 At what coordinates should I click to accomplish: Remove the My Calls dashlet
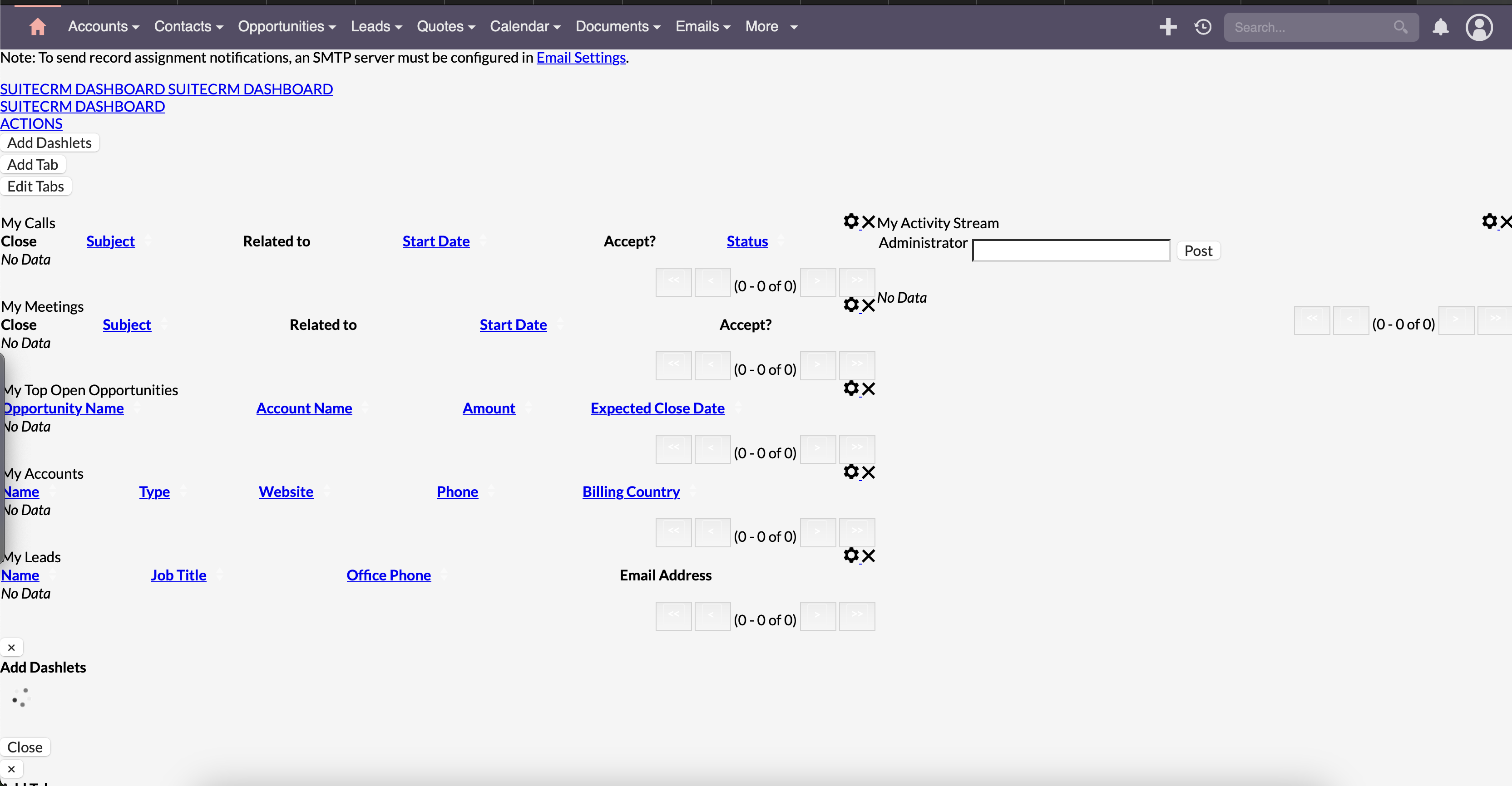coord(868,222)
